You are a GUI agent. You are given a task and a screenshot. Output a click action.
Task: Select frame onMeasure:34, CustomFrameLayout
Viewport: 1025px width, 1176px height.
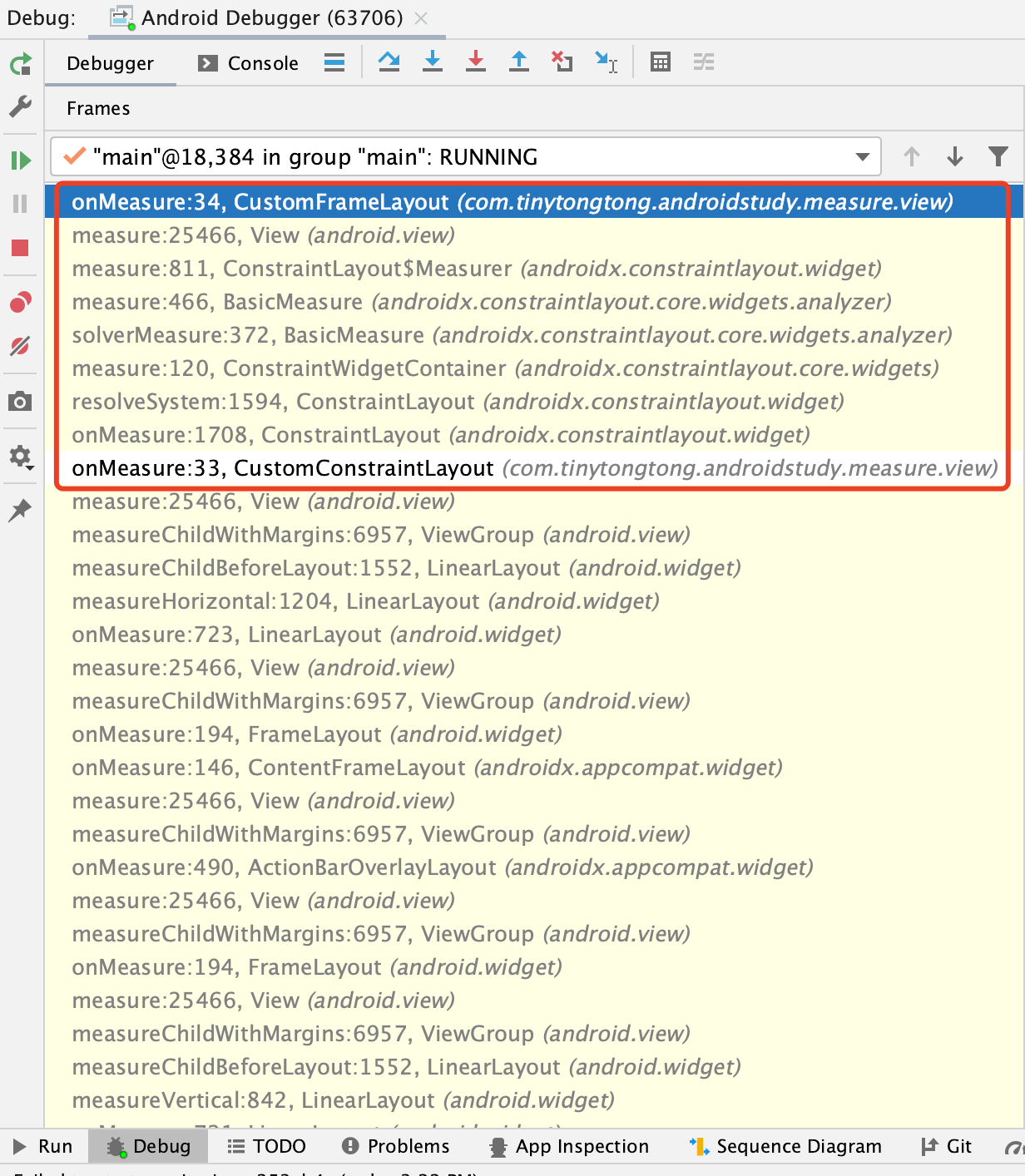(532, 202)
